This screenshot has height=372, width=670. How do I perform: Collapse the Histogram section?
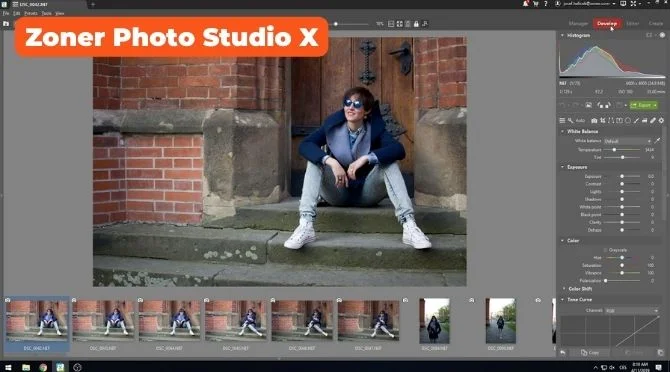point(562,35)
